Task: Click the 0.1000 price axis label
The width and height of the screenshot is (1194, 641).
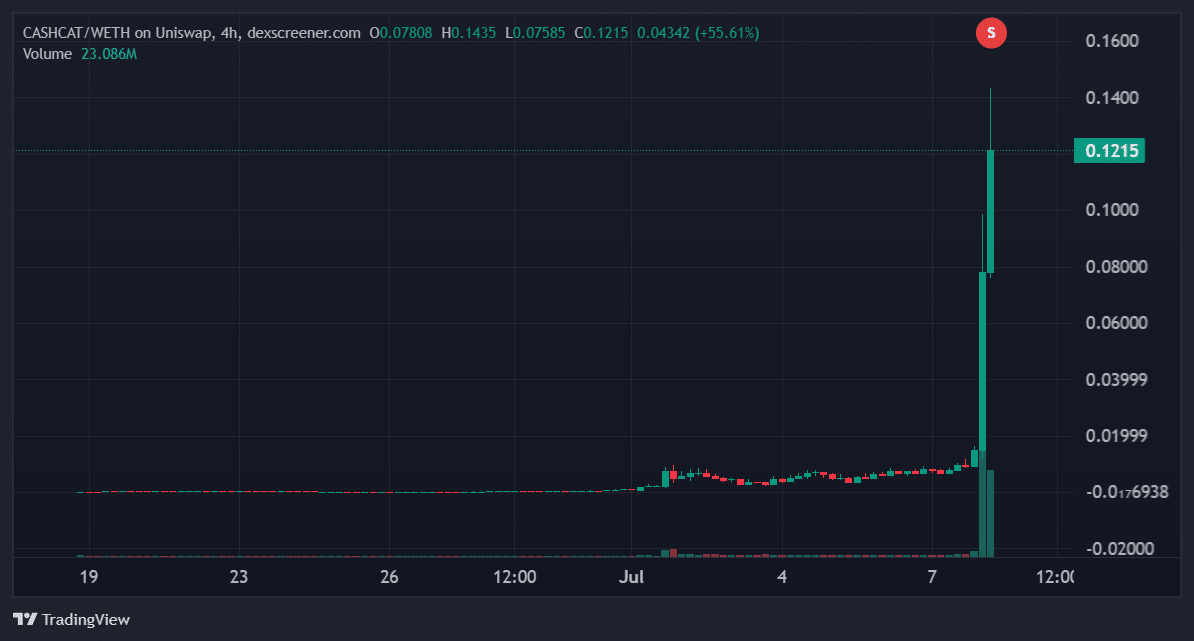Action: pyautogui.click(x=1112, y=210)
